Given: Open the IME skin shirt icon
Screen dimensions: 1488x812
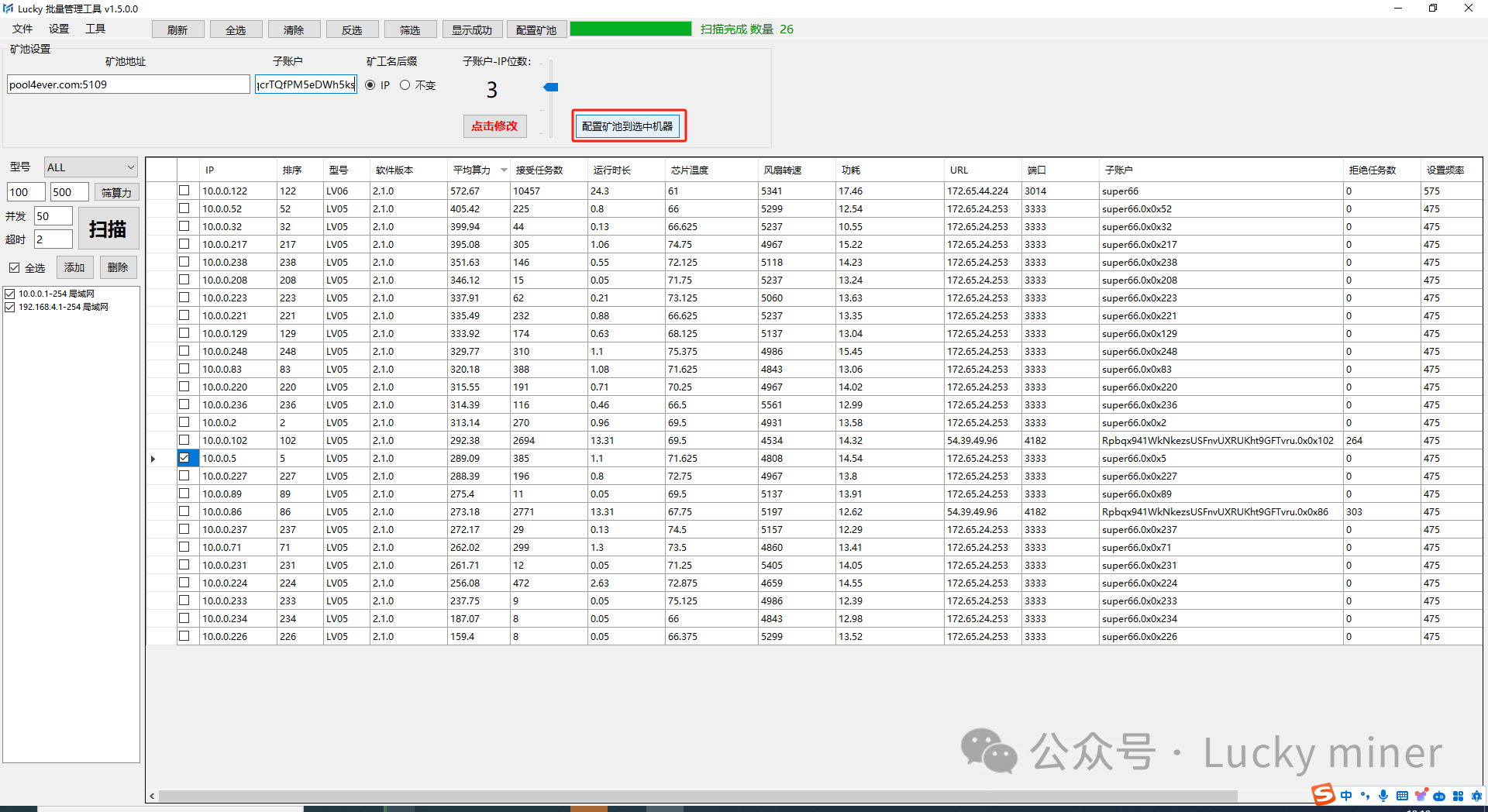Looking at the screenshot, I should (x=1421, y=796).
